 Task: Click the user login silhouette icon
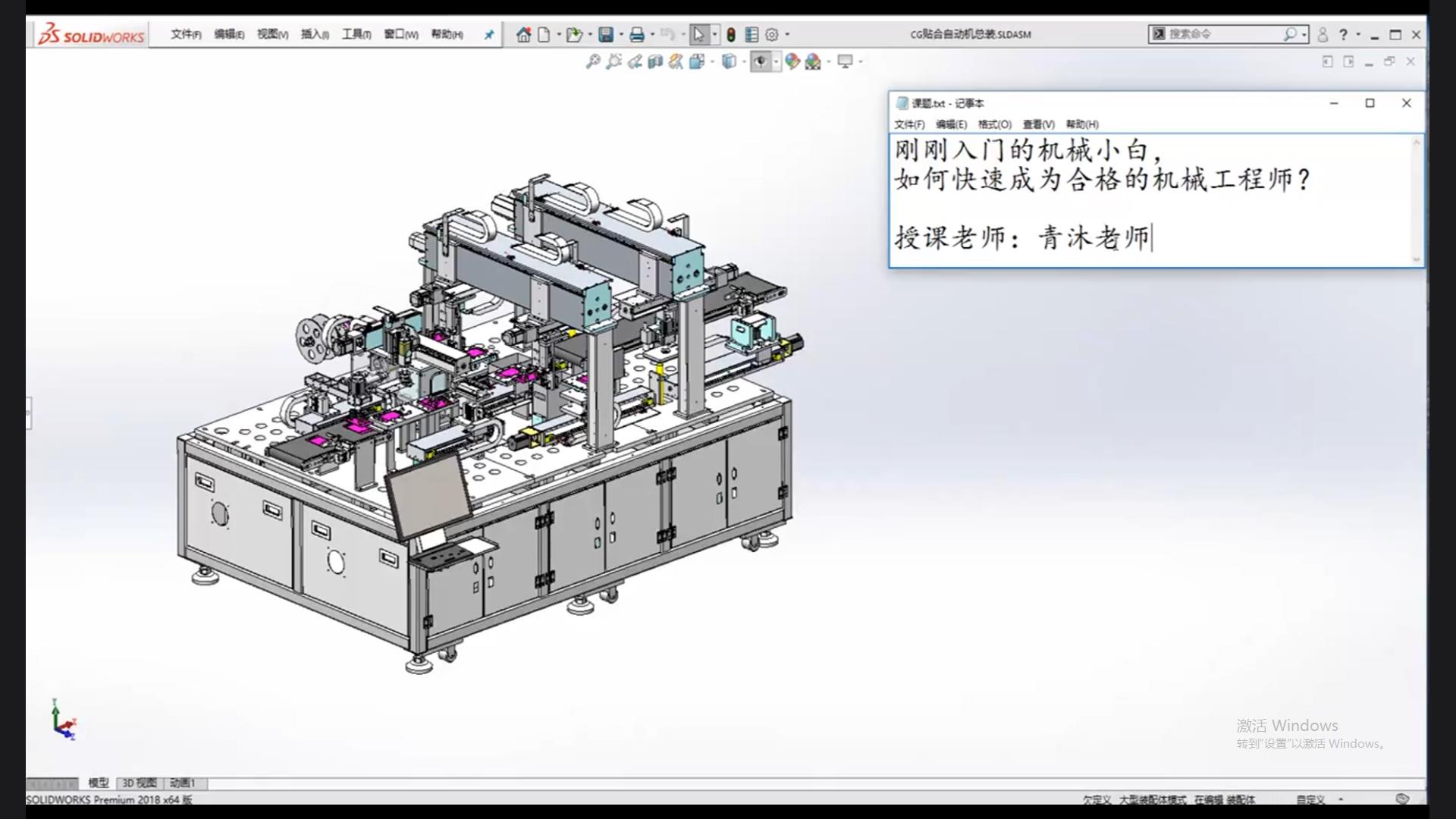(1323, 35)
